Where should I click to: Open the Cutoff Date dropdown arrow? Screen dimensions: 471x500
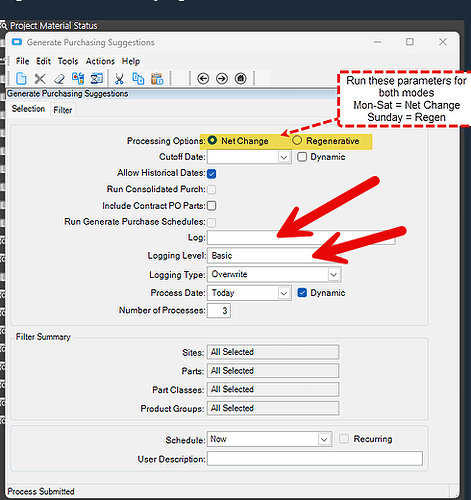(284, 157)
